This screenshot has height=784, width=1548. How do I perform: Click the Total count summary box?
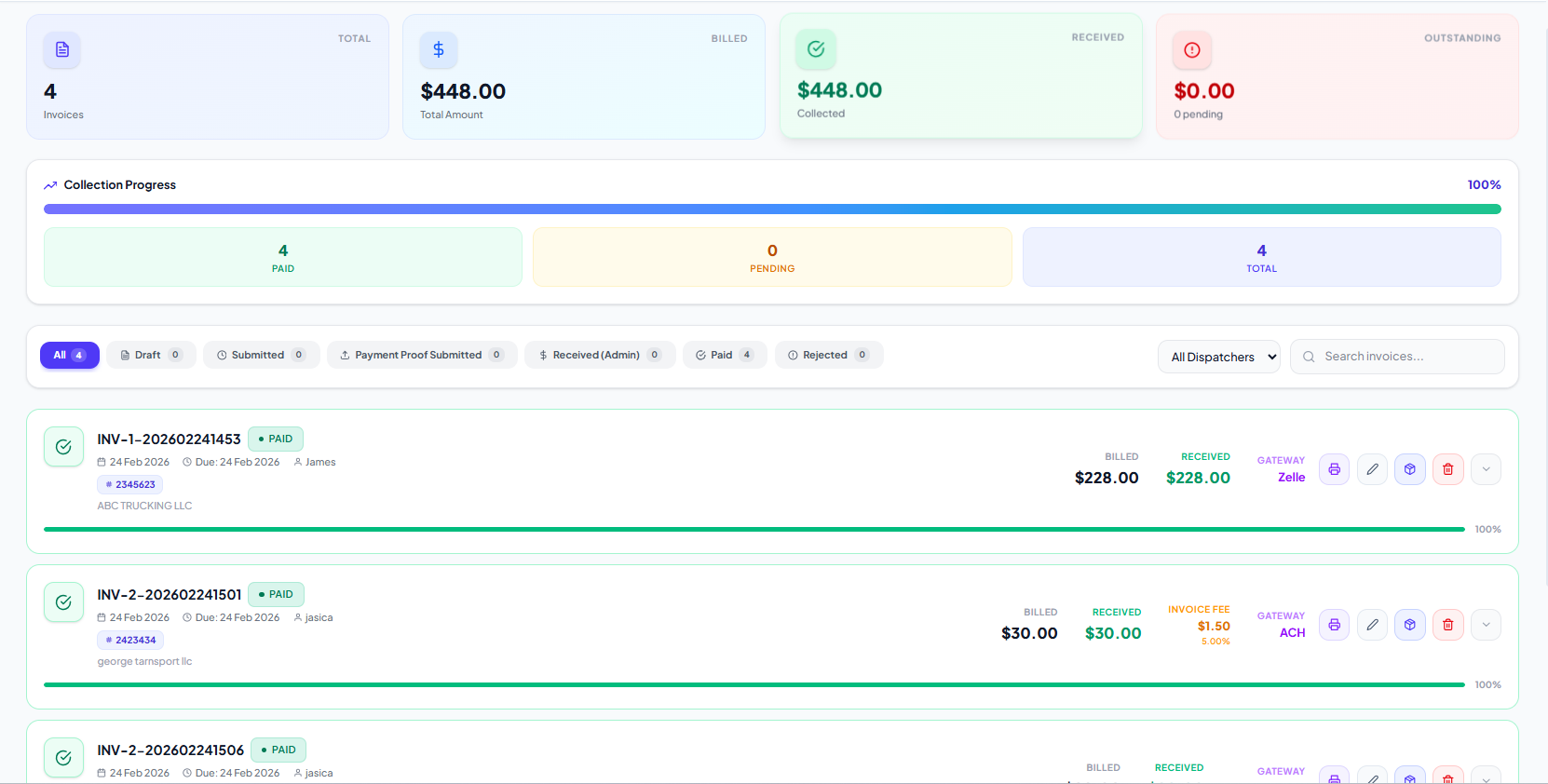coord(1262,257)
